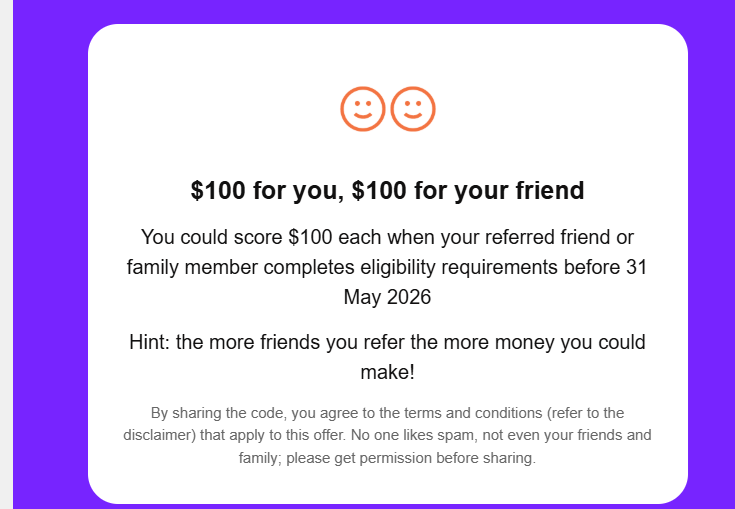Click the word "disclaimer" in the fine print

160,436
